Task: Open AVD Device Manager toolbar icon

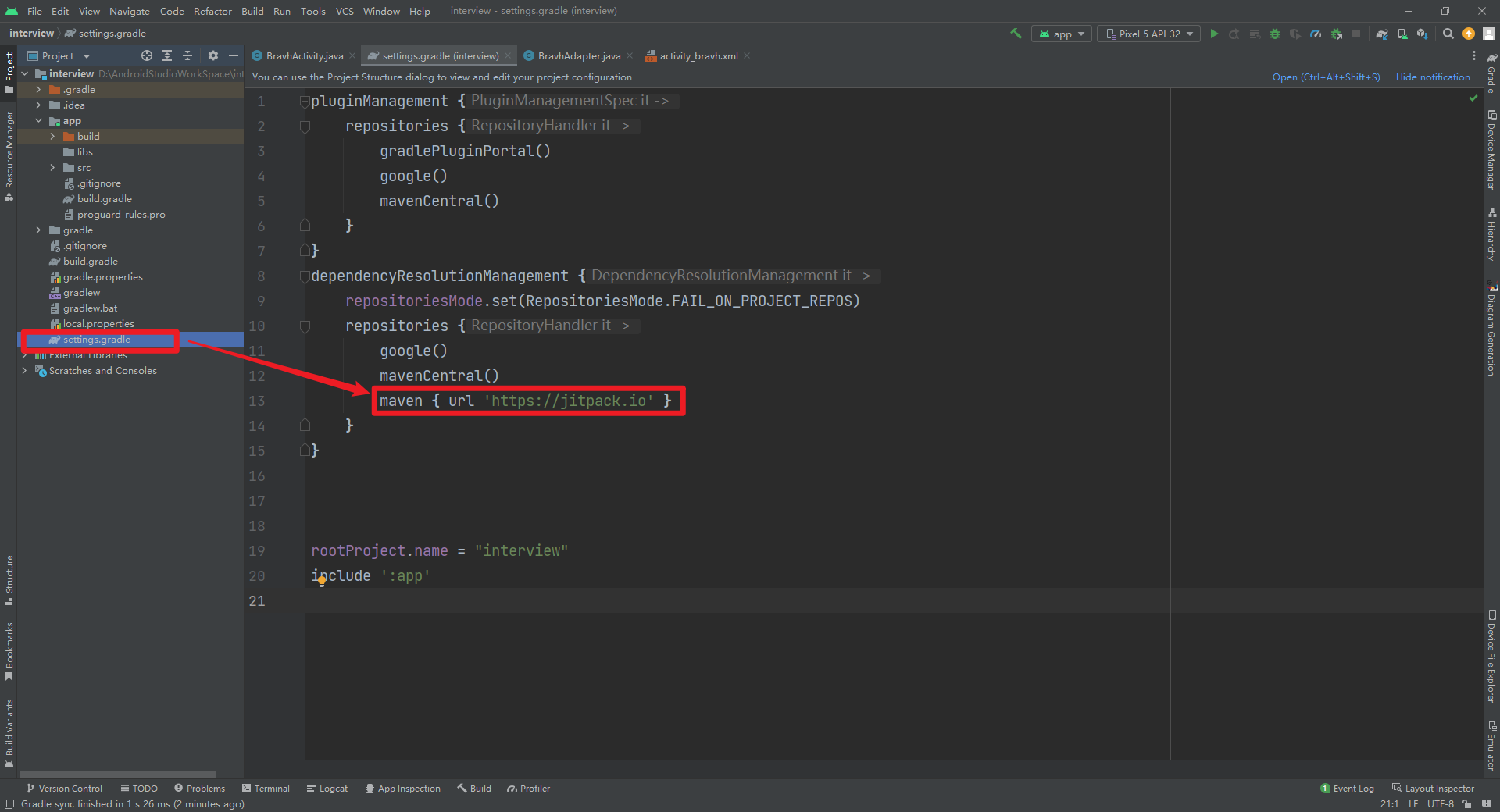Action: tap(1402, 34)
